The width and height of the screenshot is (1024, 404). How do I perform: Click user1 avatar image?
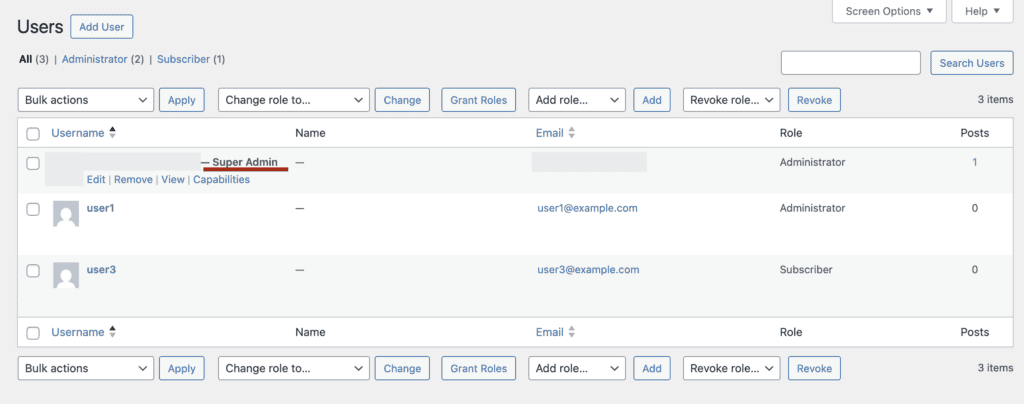point(66,214)
